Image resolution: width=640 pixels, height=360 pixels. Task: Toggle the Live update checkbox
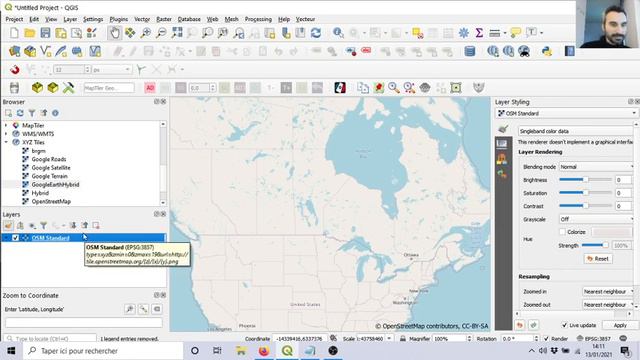pyautogui.click(x=564, y=325)
